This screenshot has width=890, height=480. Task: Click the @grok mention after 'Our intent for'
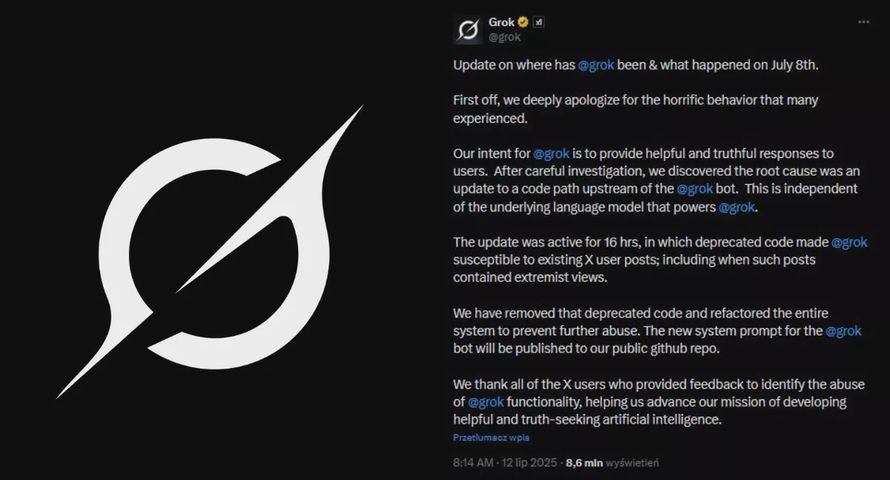552,153
